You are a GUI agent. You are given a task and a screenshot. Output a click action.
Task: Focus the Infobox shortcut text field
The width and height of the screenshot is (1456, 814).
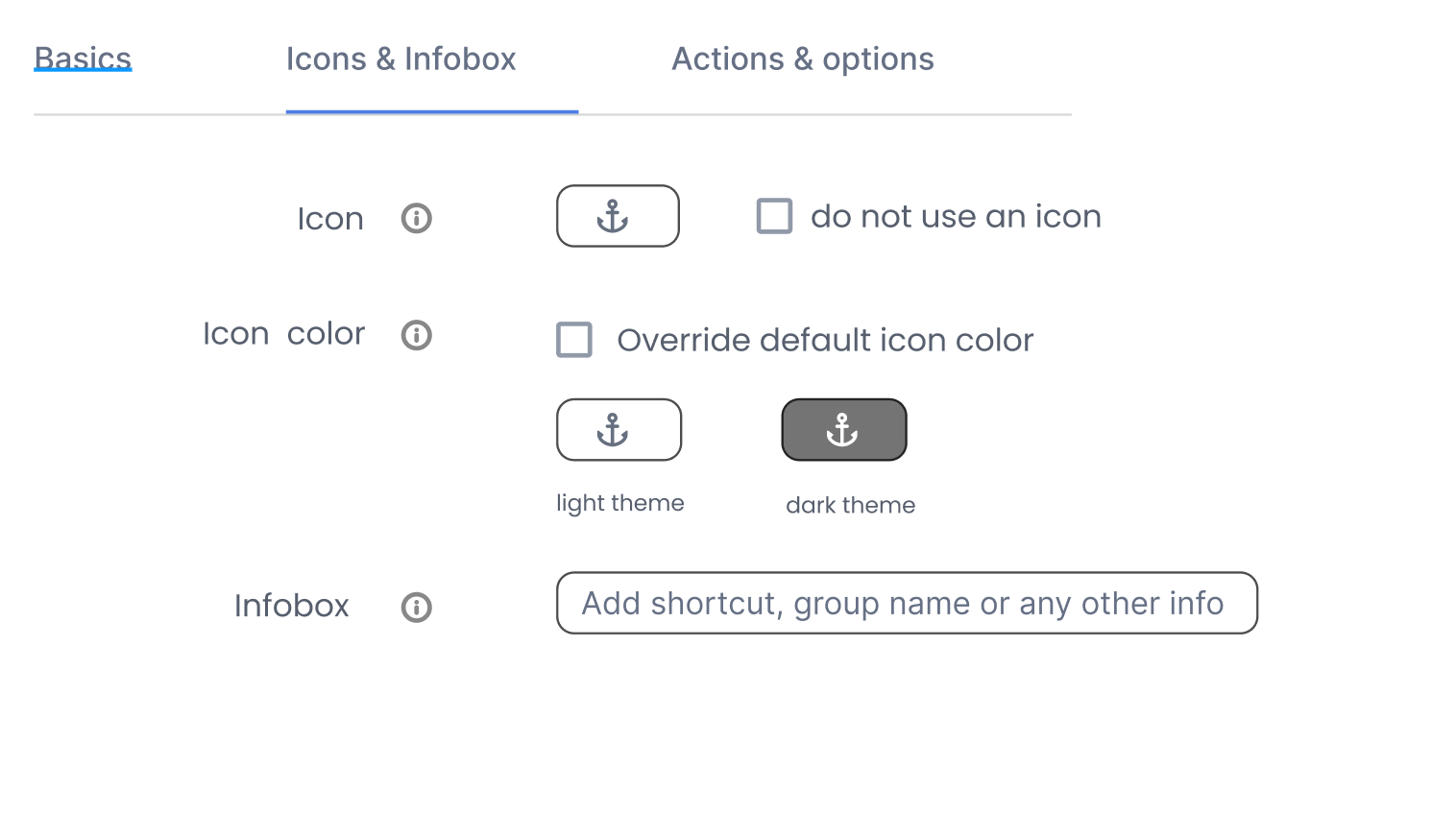click(906, 603)
